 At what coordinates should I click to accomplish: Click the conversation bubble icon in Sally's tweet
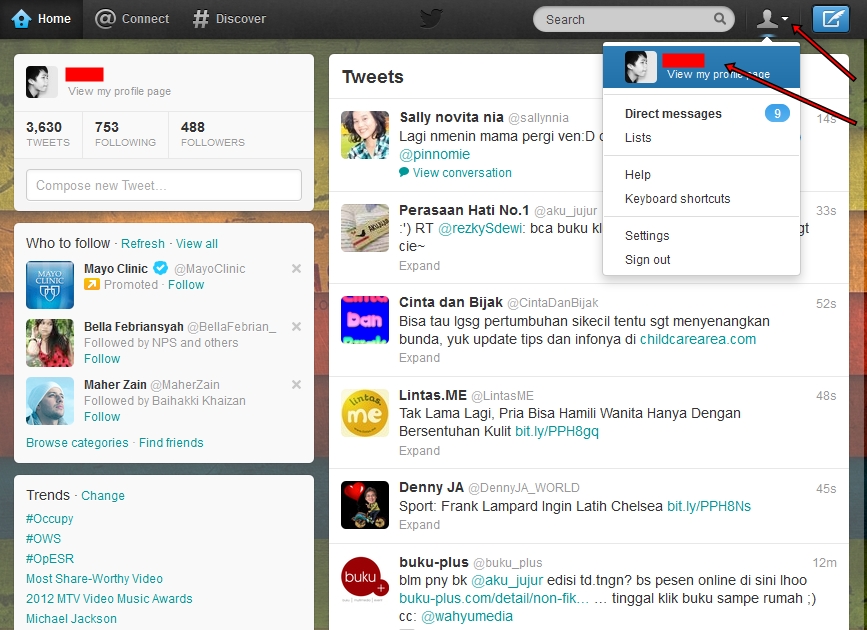click(x=404, y=172)
